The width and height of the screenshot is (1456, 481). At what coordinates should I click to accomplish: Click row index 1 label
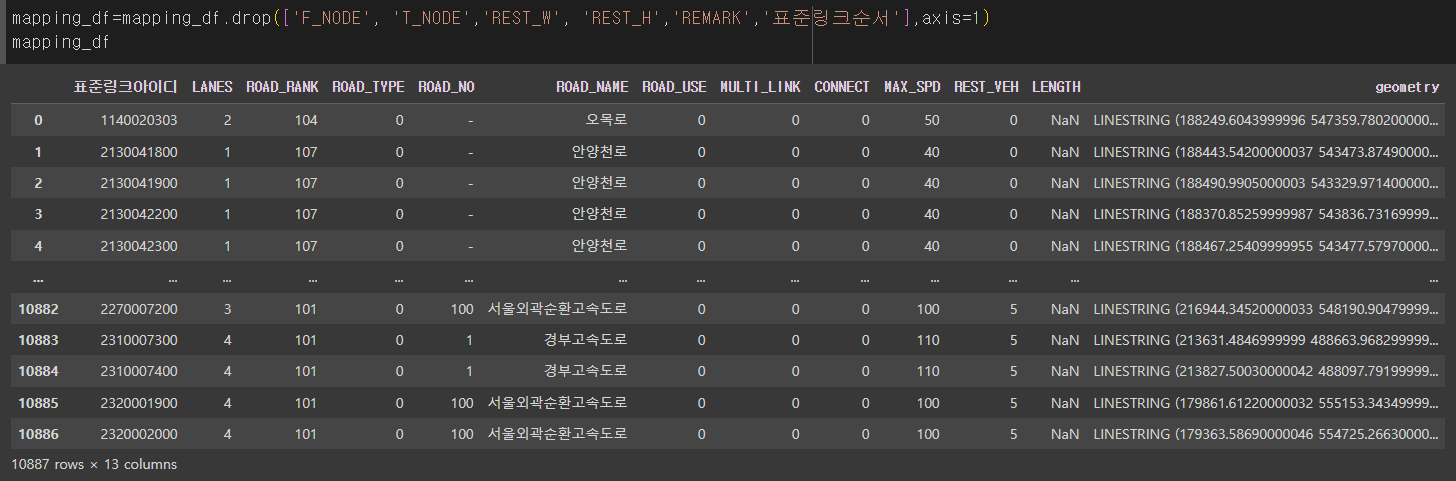(39, 152)
